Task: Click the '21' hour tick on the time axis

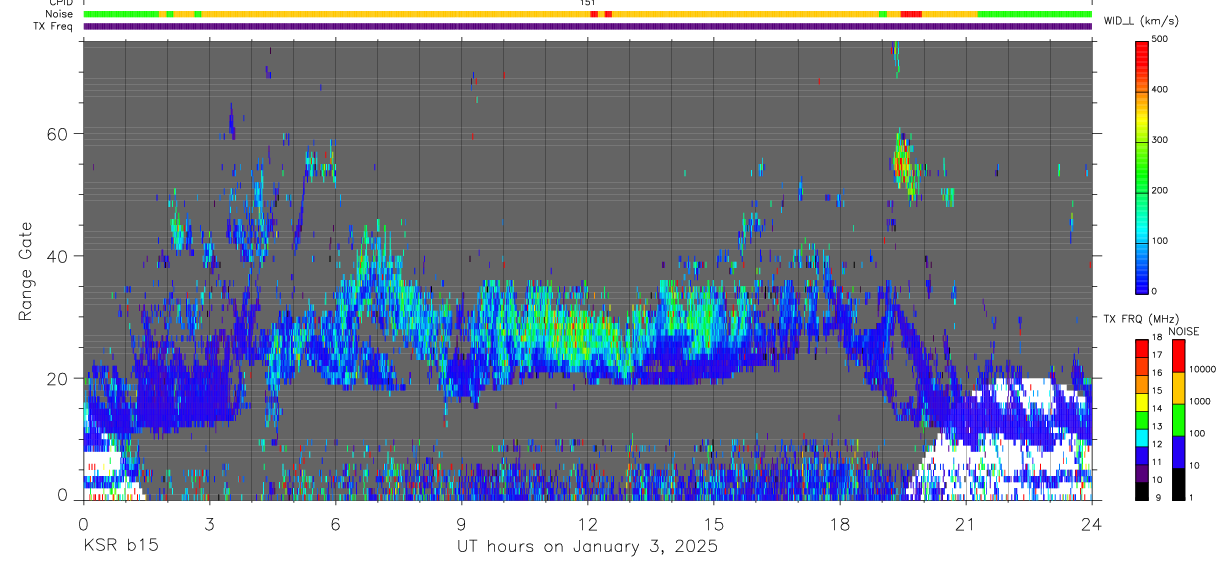Action: pos(966,524)
